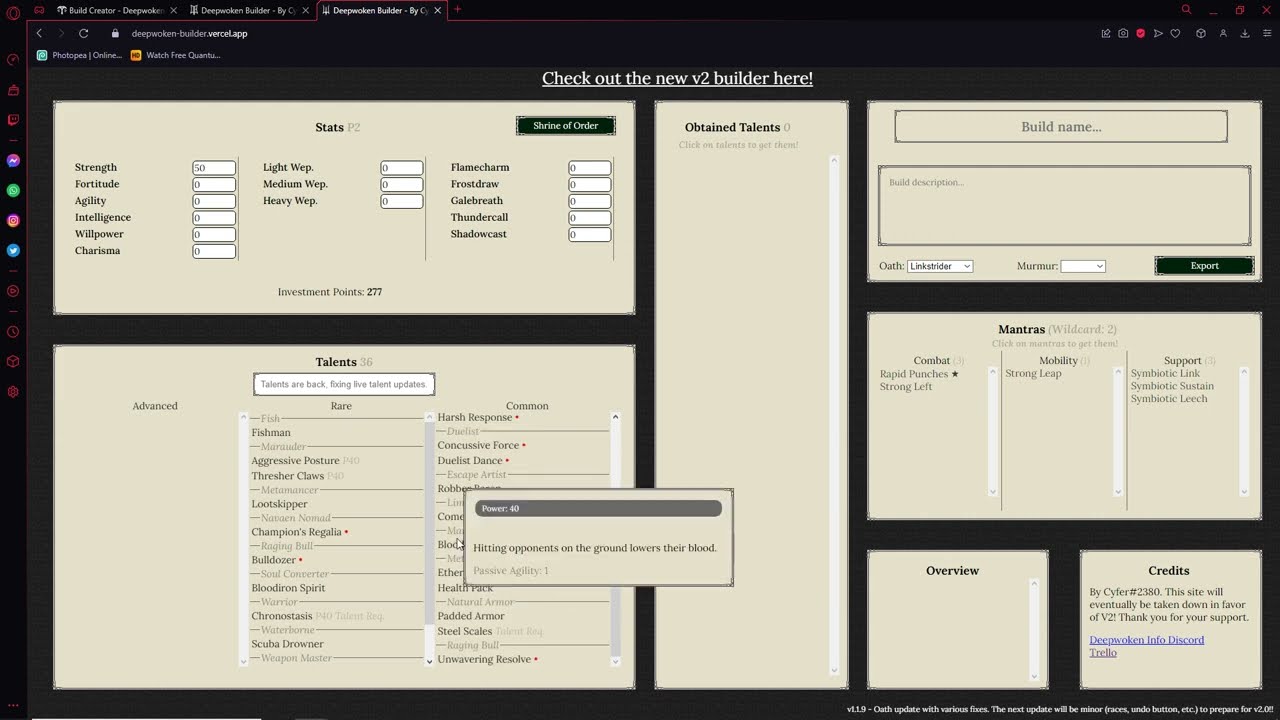Open the Oath dropdown
Screen dimensions: 1280x720
click(x=940, y=266)
